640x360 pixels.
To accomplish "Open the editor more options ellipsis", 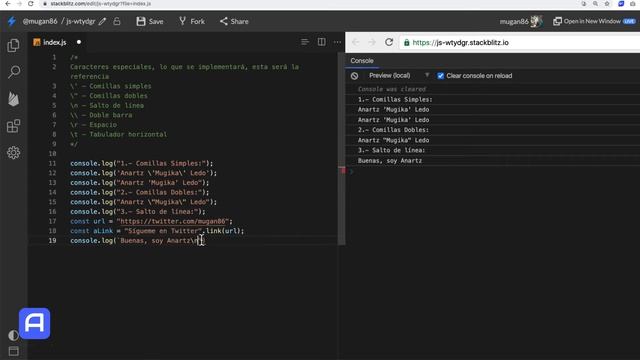I will pyautogui.click(x=337, y=42).
